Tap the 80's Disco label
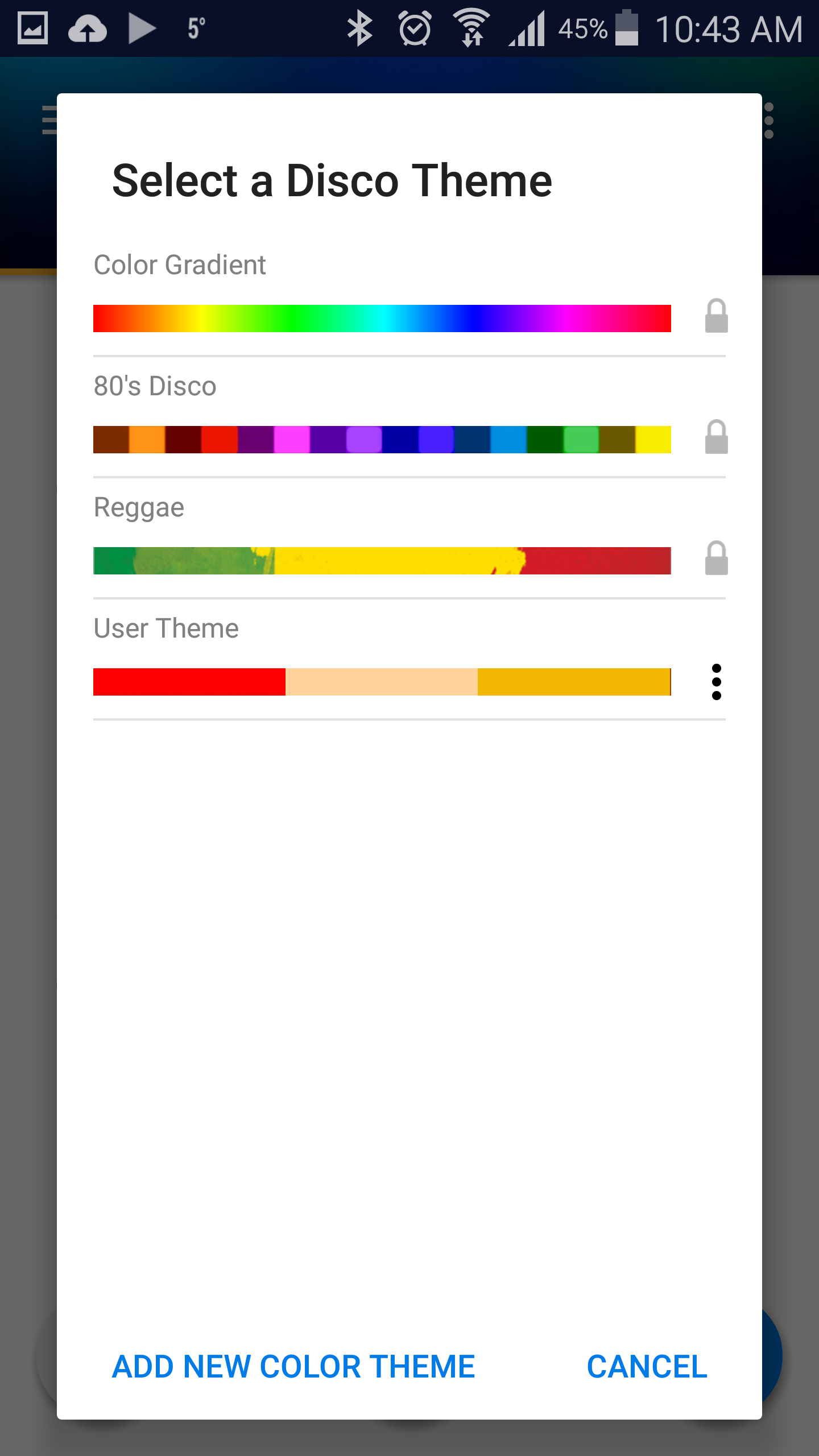The image size is (819, 1456). click(x=155, y=386)
